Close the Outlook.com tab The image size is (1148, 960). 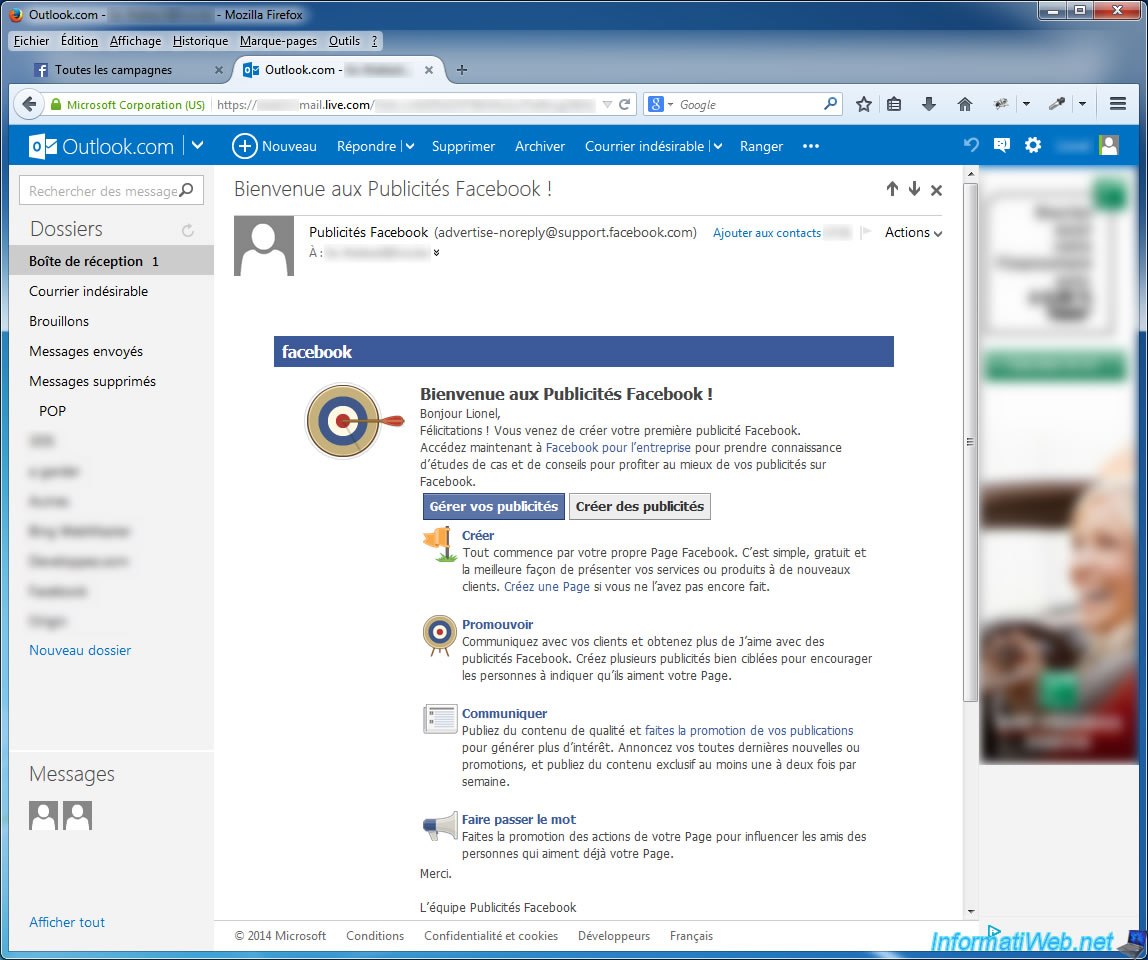pos(429,70)
